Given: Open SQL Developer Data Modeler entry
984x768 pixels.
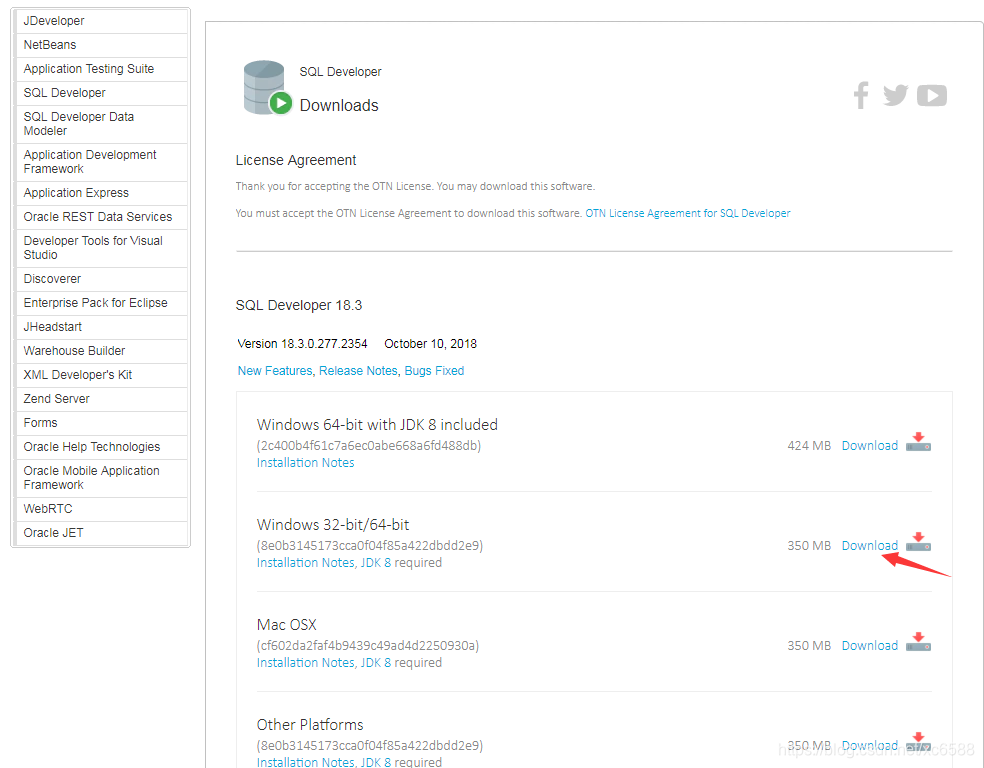Looking at the screenshot, I should coord(102,124).
